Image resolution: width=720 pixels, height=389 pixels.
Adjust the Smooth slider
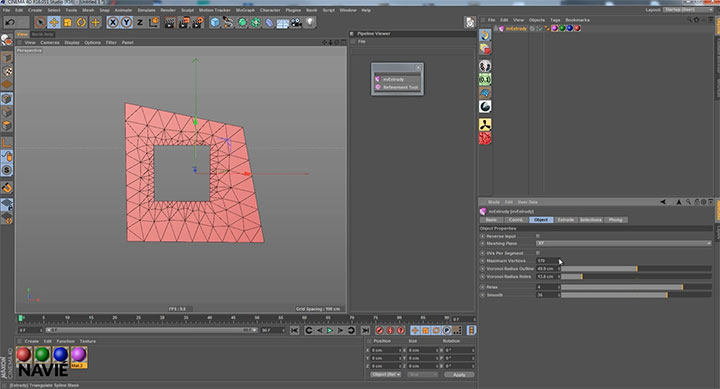[636, 295]
